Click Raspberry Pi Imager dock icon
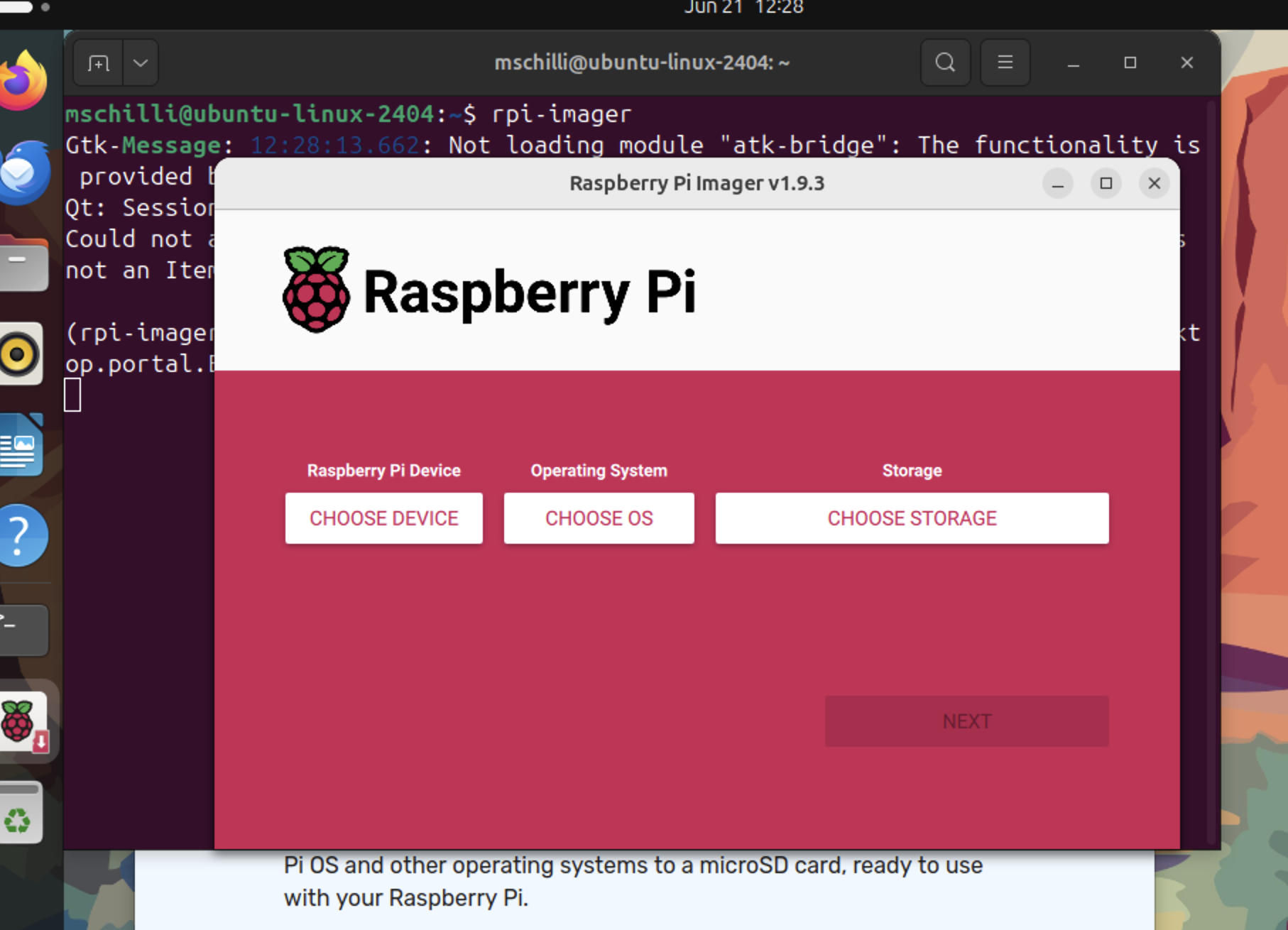 click(23, 723)
